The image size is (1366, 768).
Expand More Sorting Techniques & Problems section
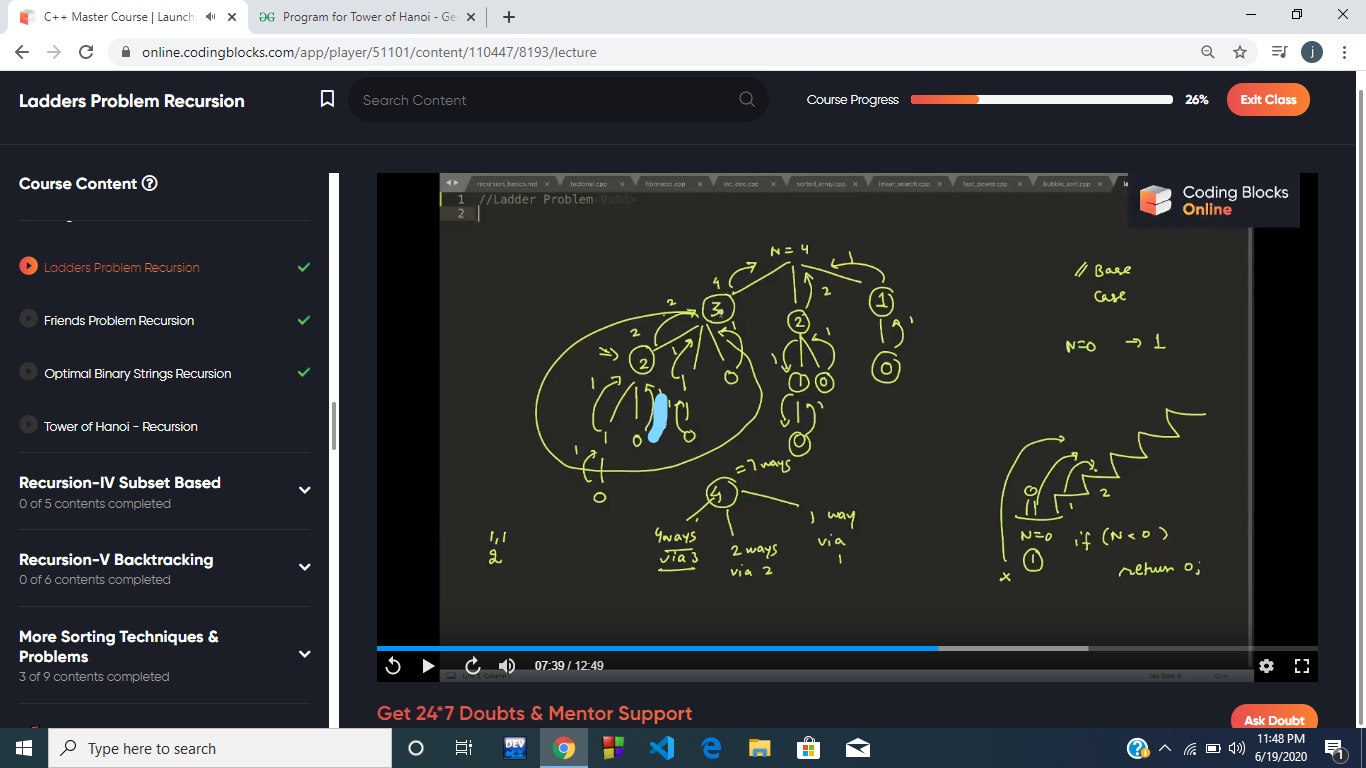(x=304, y=654)
